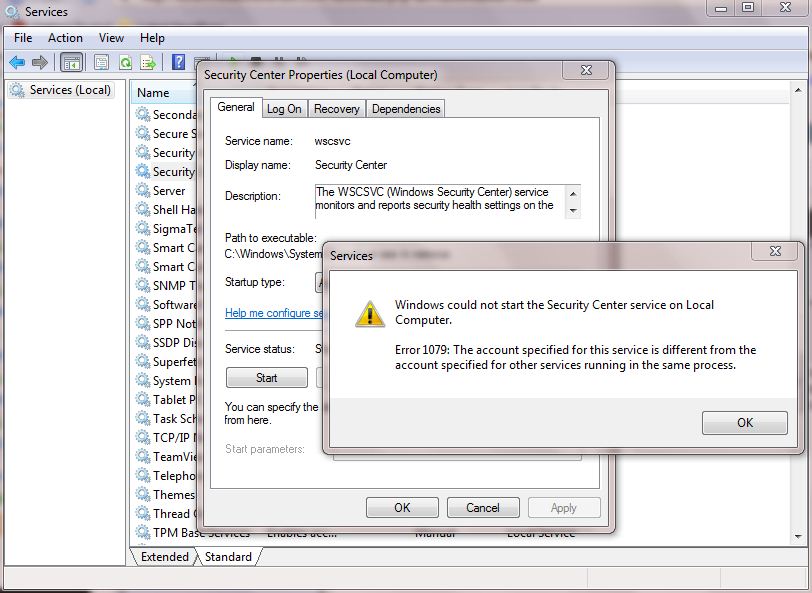Click the gear icon beside SigmaTe service

[143, 228]
